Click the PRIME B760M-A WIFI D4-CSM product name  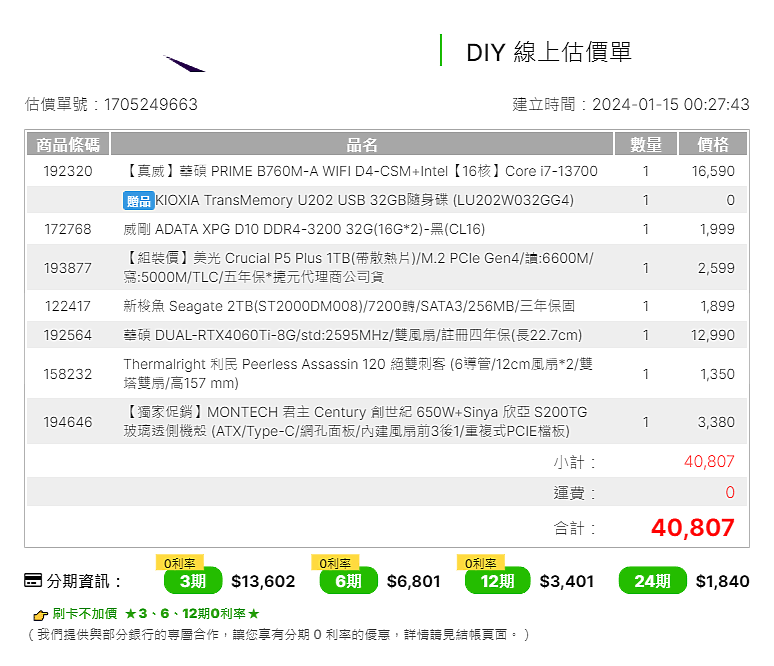[x=360, y=171]
